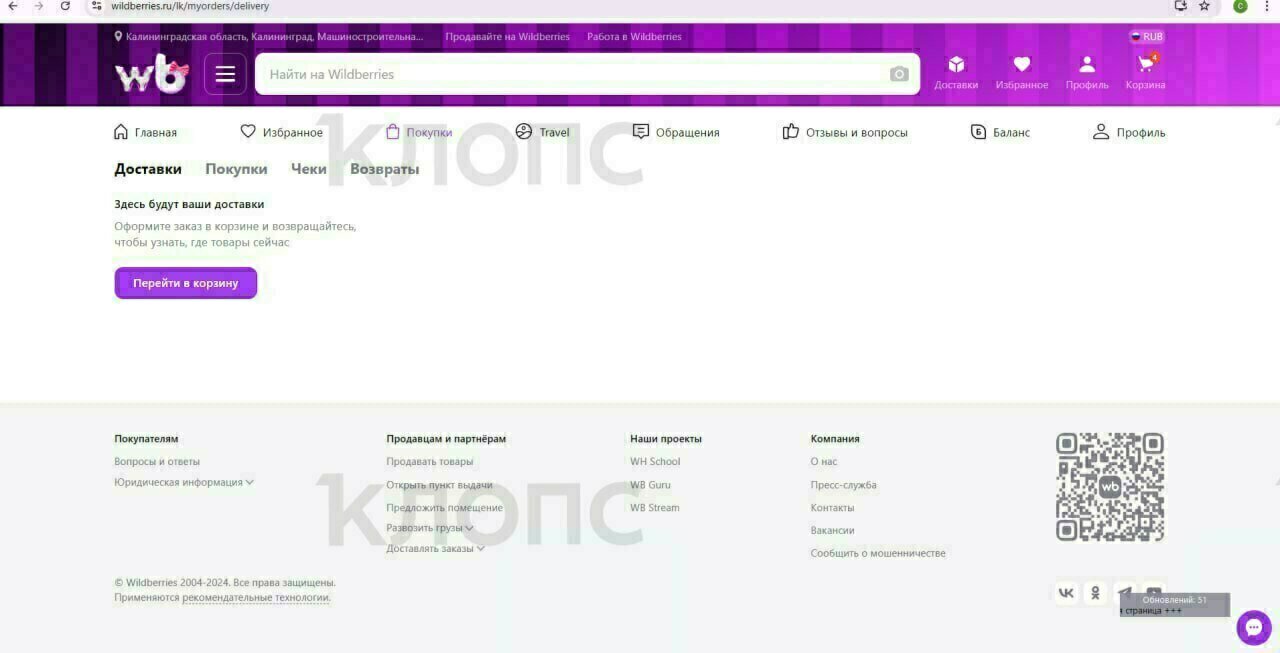Click the browser address bar URL
The height and width of the screenshot is (653, 1280).
pos(190,6)
